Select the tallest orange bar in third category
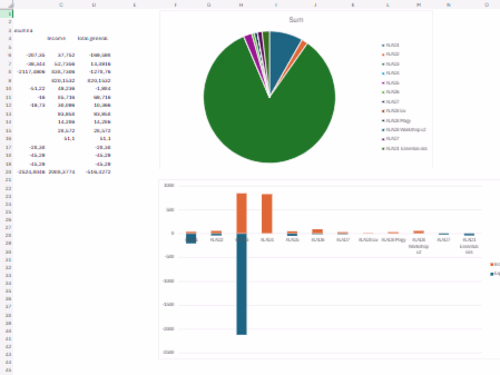500x375 pixels. (x=242, y=213)
